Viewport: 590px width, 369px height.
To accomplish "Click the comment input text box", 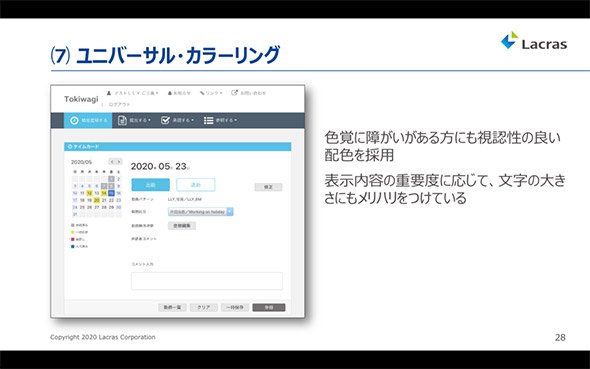I will [207, 281].
